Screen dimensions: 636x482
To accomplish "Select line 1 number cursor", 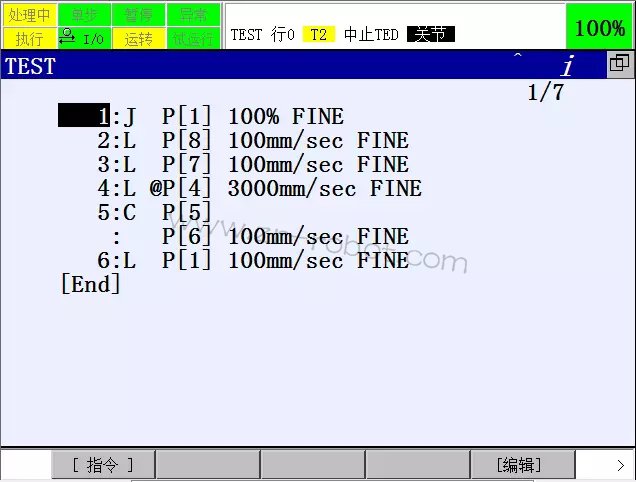I will pos(84,115).
